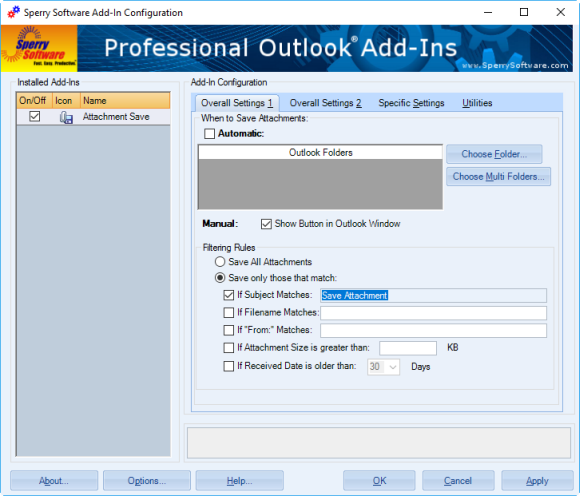Click the attachment size KB field
Screen dimensions: 580x496
click(408, 348)
